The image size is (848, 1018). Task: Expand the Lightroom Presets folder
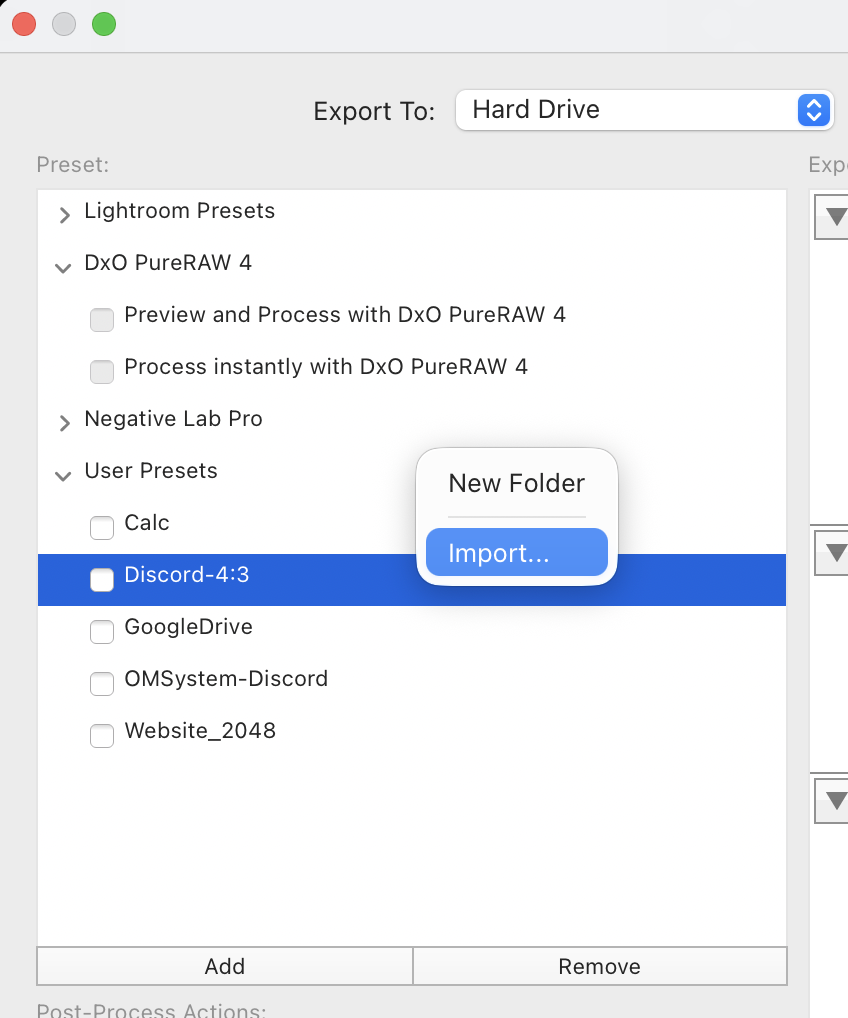point(65,213)
